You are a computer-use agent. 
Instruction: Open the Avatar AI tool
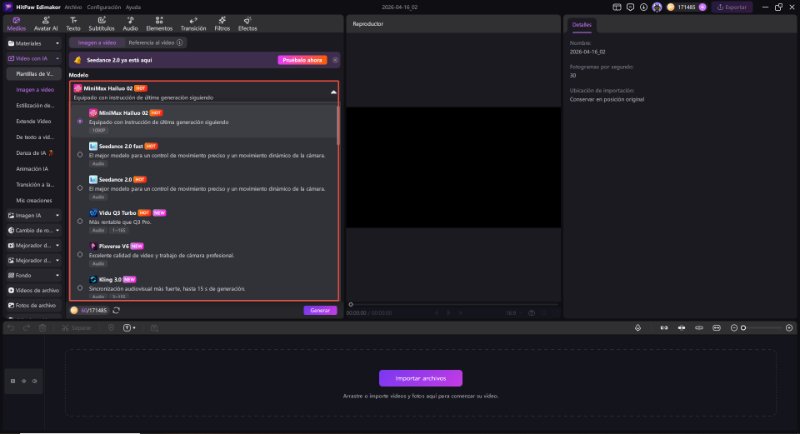(45, 24)
